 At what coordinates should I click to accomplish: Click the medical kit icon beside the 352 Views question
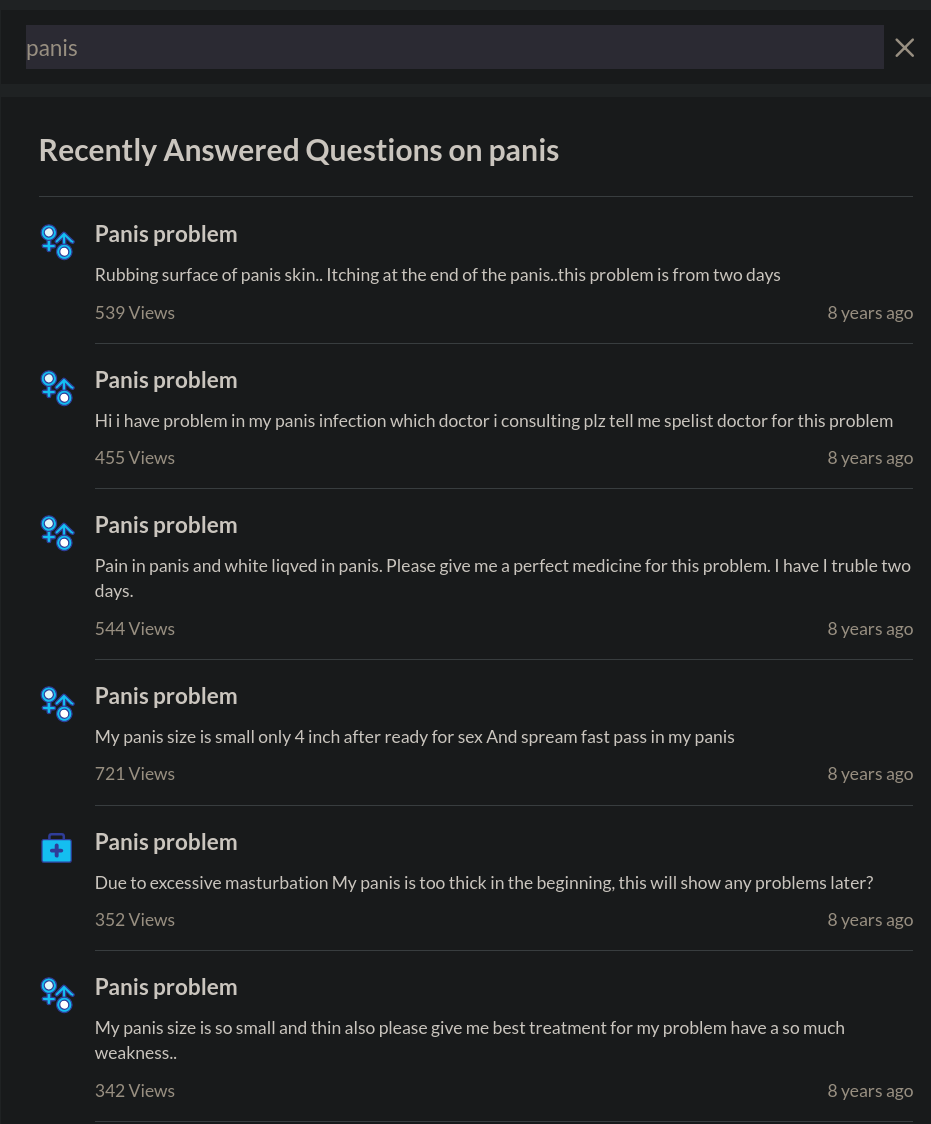click(57, 848)
